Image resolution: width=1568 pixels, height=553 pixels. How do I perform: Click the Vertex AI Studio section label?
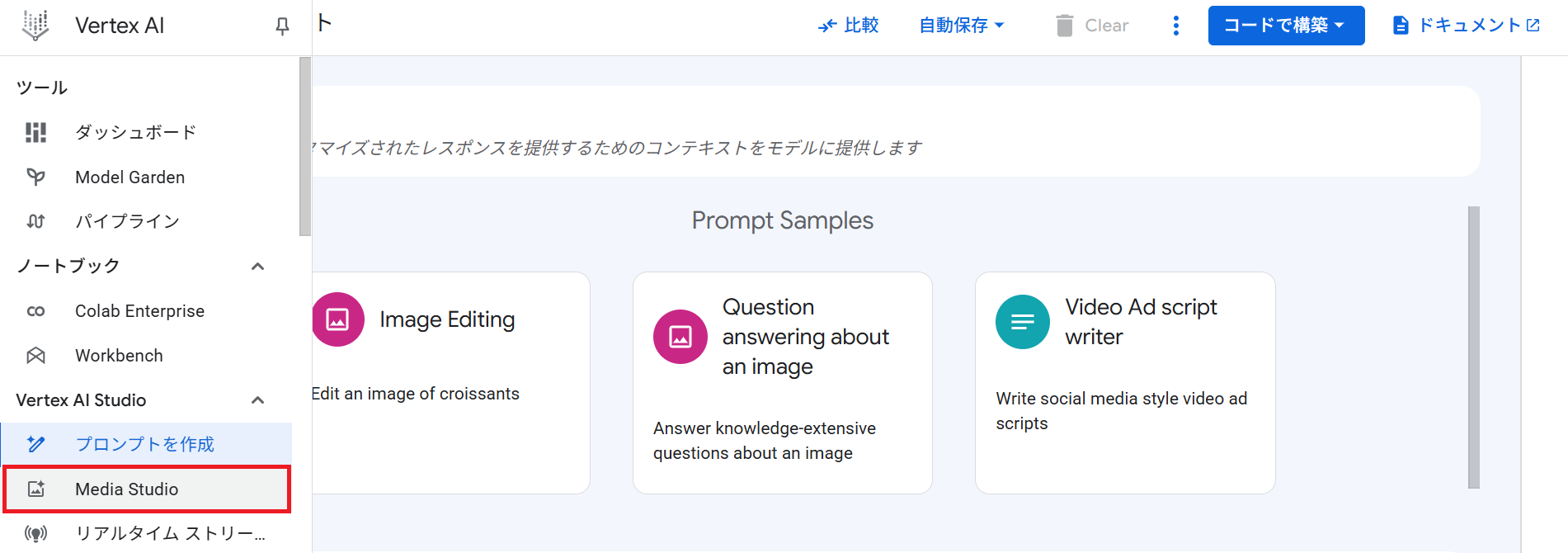81,400
